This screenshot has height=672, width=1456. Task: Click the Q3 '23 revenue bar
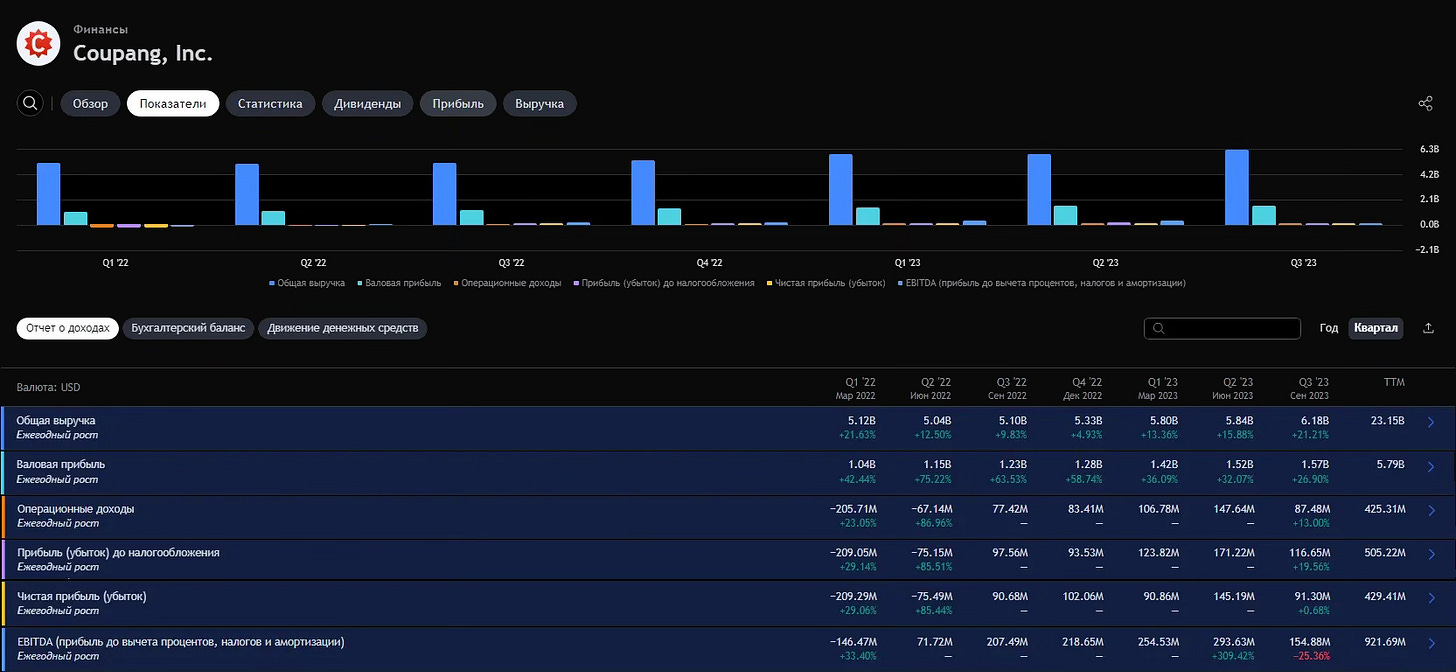coord(1237,188)
